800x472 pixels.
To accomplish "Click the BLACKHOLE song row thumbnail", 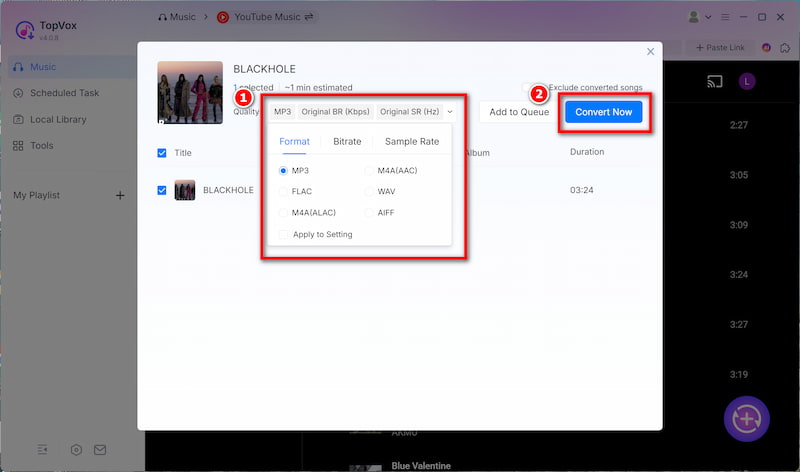I will [x=185, y=190].
